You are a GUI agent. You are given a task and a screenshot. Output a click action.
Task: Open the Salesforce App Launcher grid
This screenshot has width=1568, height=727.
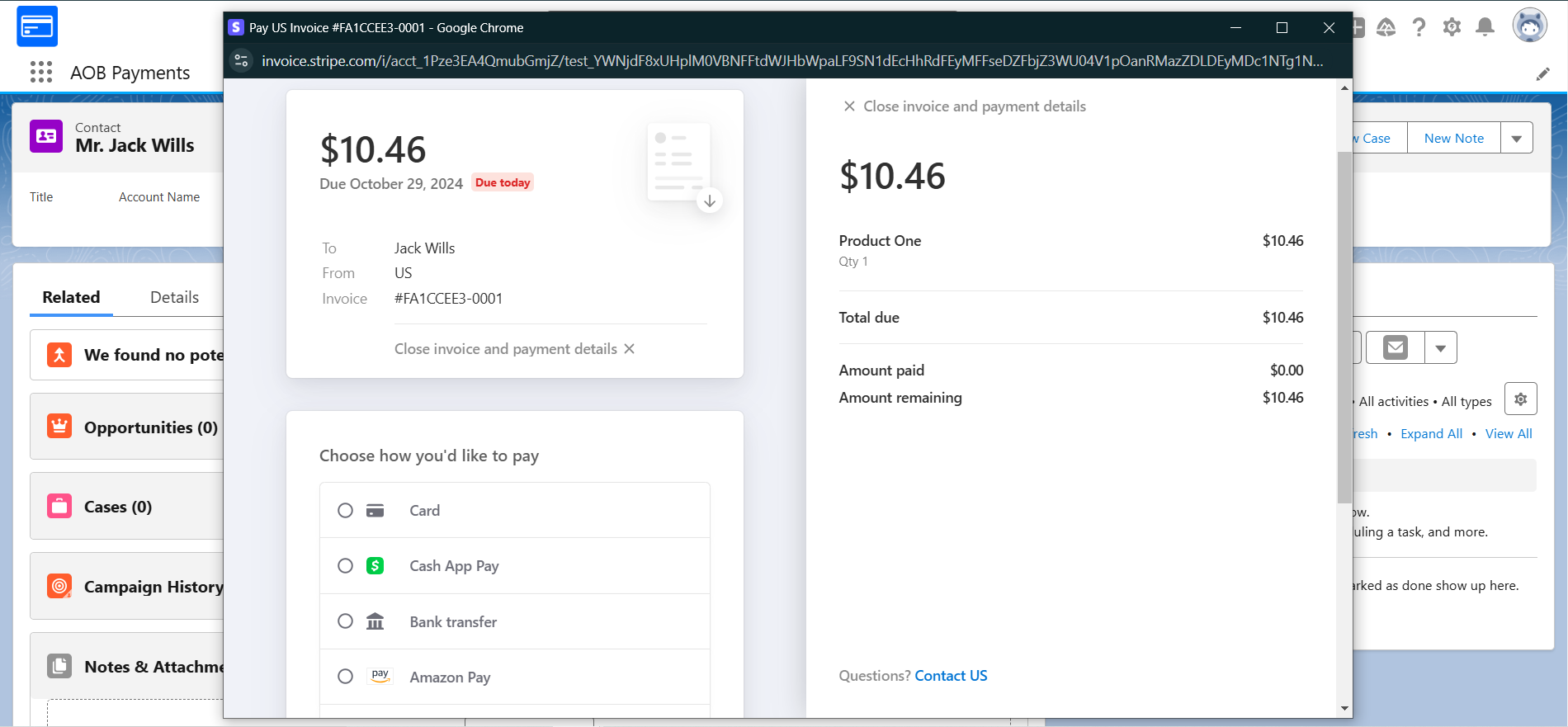click(41, 73)
